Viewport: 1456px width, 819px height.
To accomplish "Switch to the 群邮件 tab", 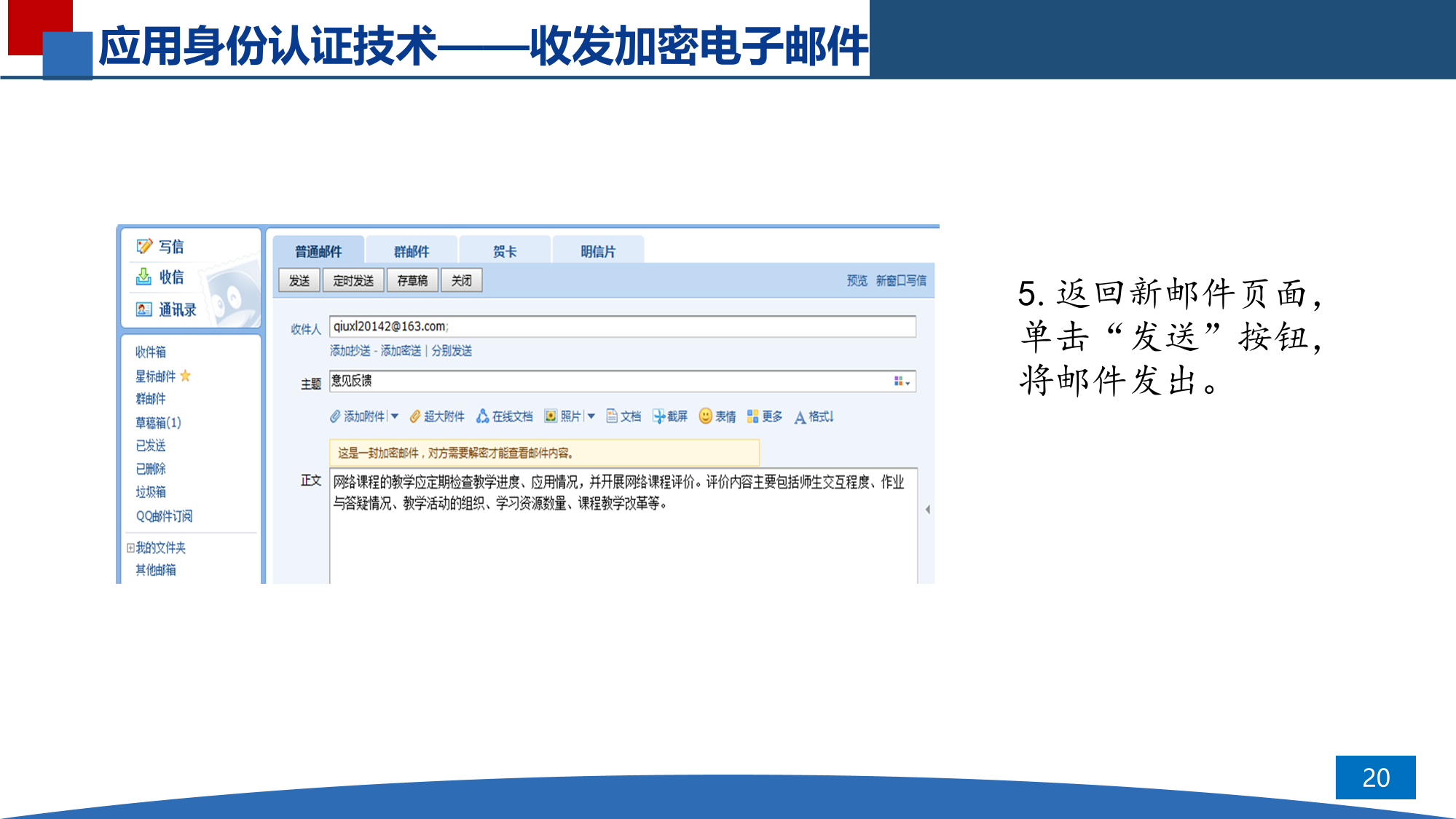I will [412, 251].
